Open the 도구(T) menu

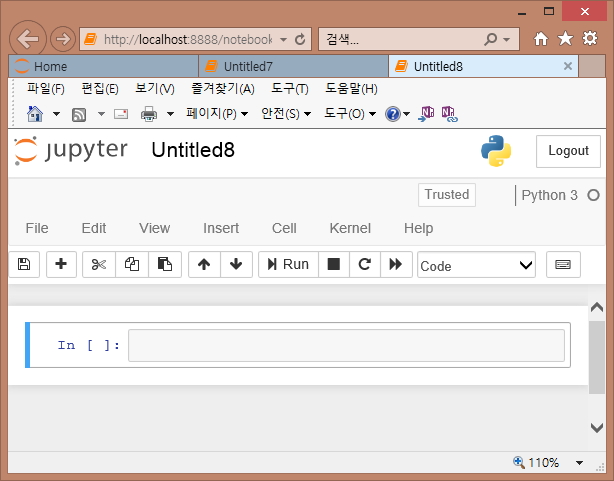[290, 89]
